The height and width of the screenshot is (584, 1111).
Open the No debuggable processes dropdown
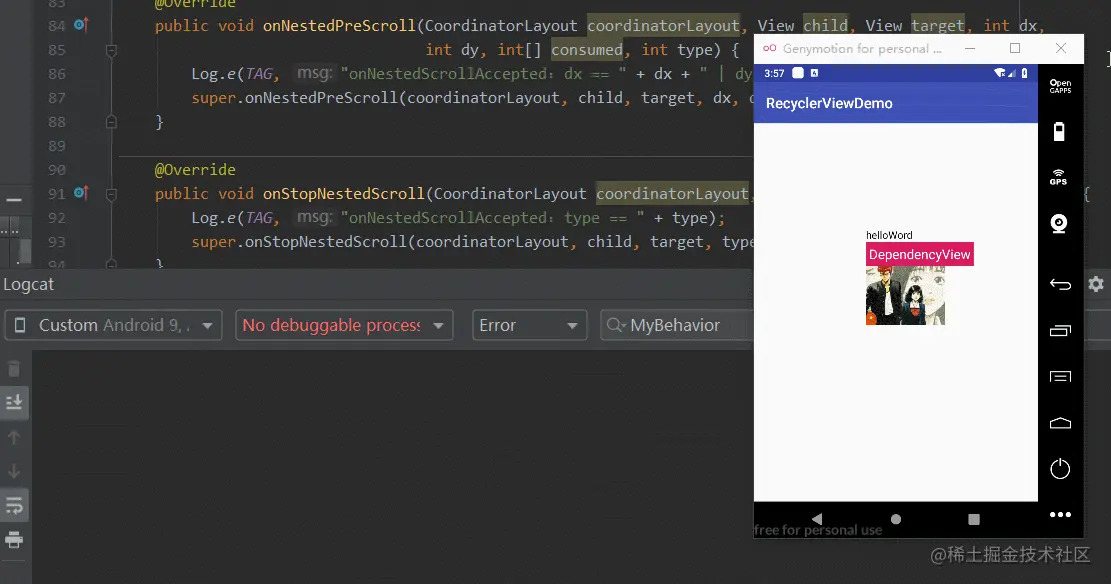[344, 325]
